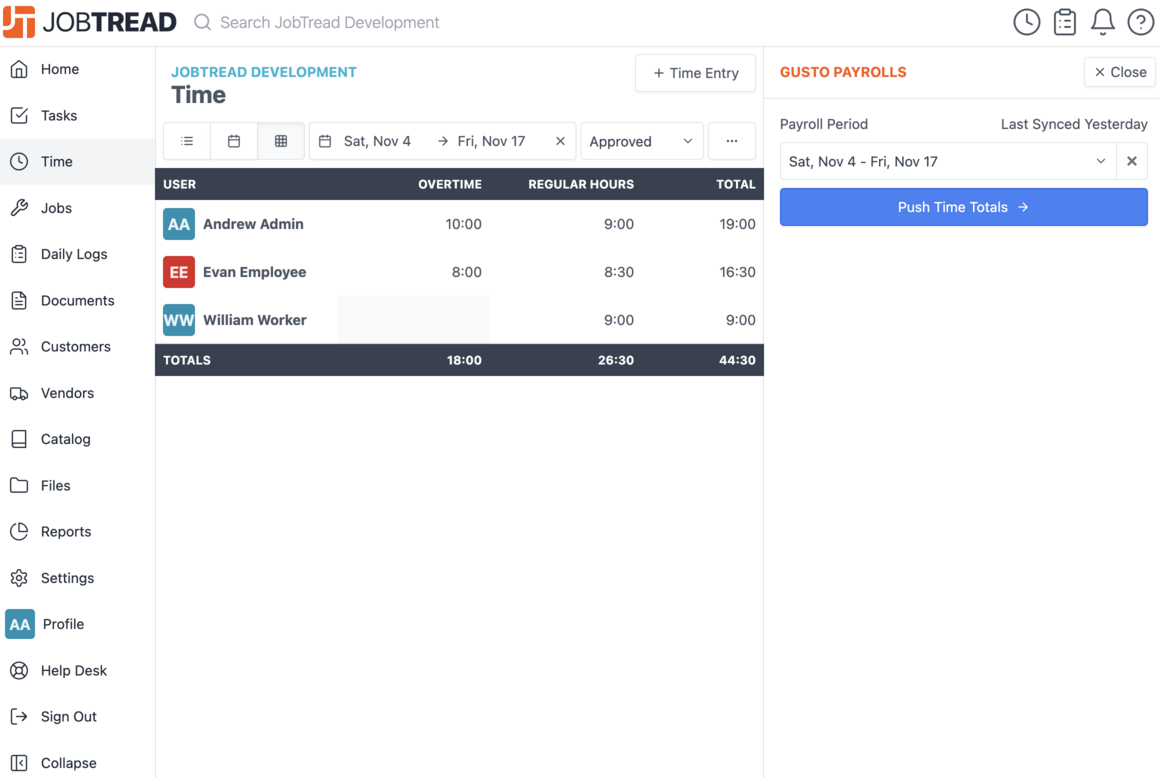Collapse the sidebar
This screenshot has width=1160, height=778.
[77, 762]
